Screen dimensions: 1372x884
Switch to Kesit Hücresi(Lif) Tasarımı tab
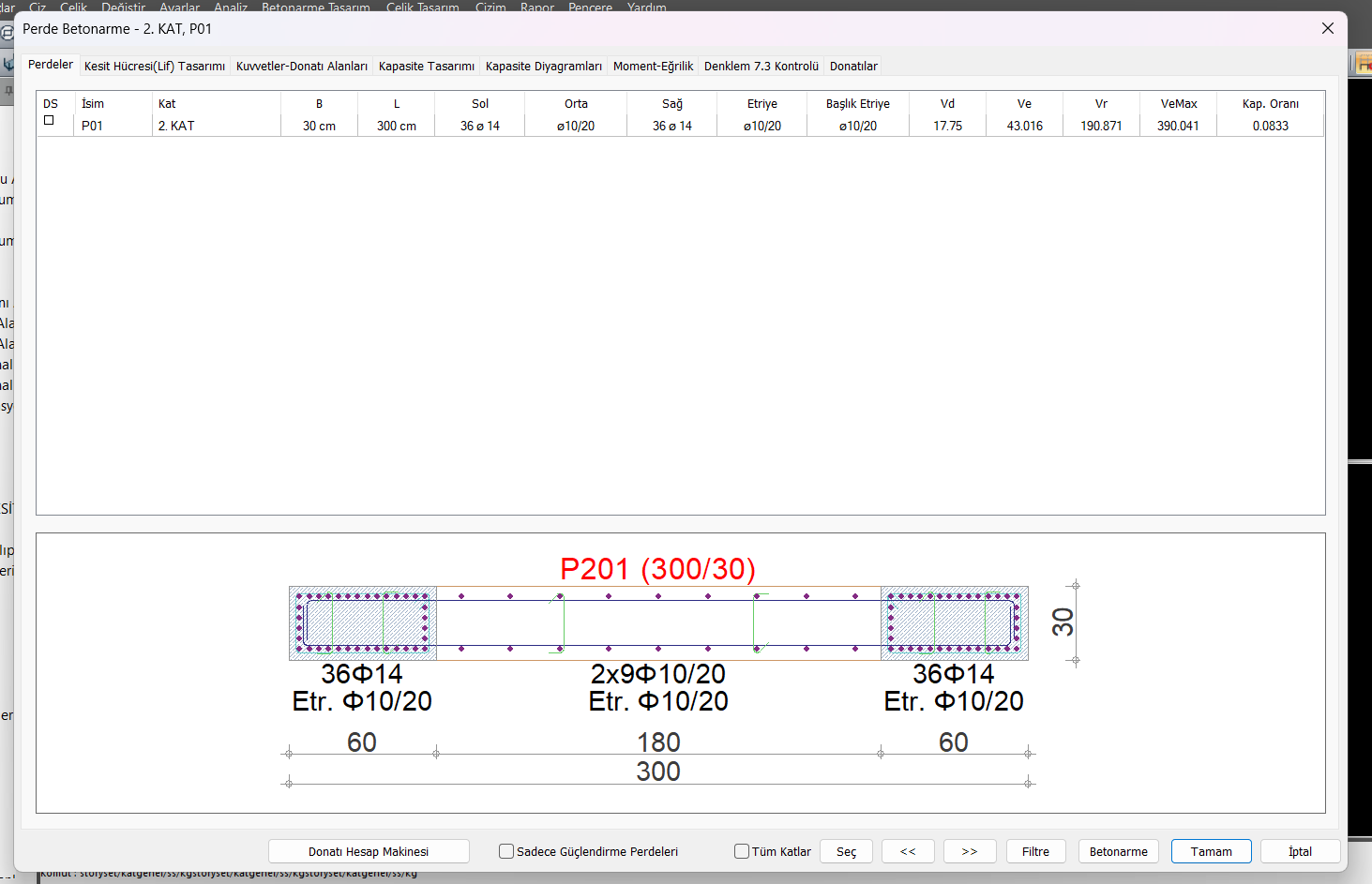coord(155,67)
